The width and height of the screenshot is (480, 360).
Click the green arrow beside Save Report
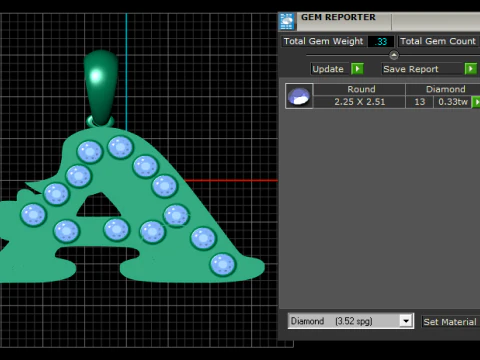[x=471, y=69]
